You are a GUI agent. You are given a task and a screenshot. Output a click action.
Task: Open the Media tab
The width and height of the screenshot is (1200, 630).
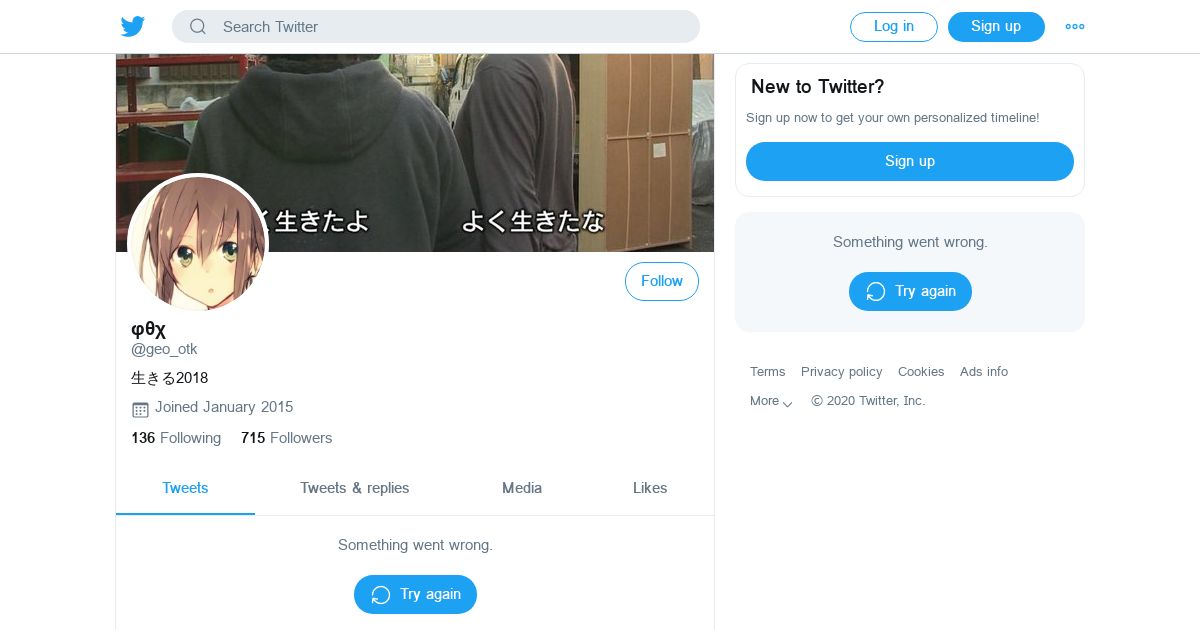[522, 488]
